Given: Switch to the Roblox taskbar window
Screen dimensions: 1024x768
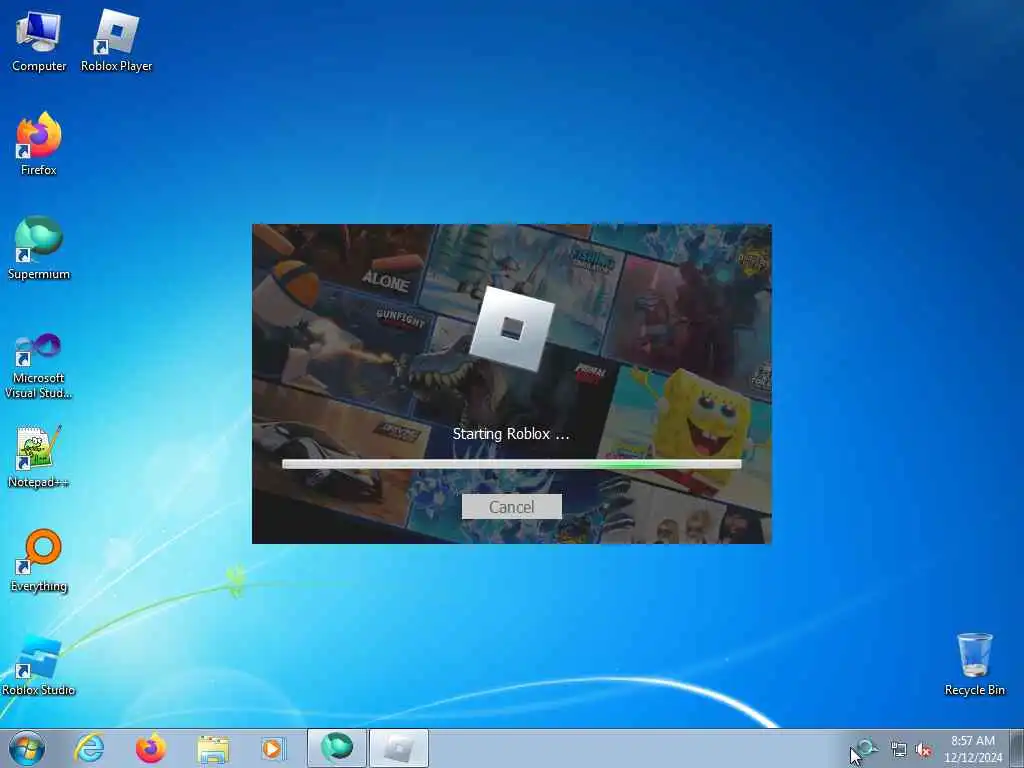Looking at the screenshot, I should (x=399, y=748).
